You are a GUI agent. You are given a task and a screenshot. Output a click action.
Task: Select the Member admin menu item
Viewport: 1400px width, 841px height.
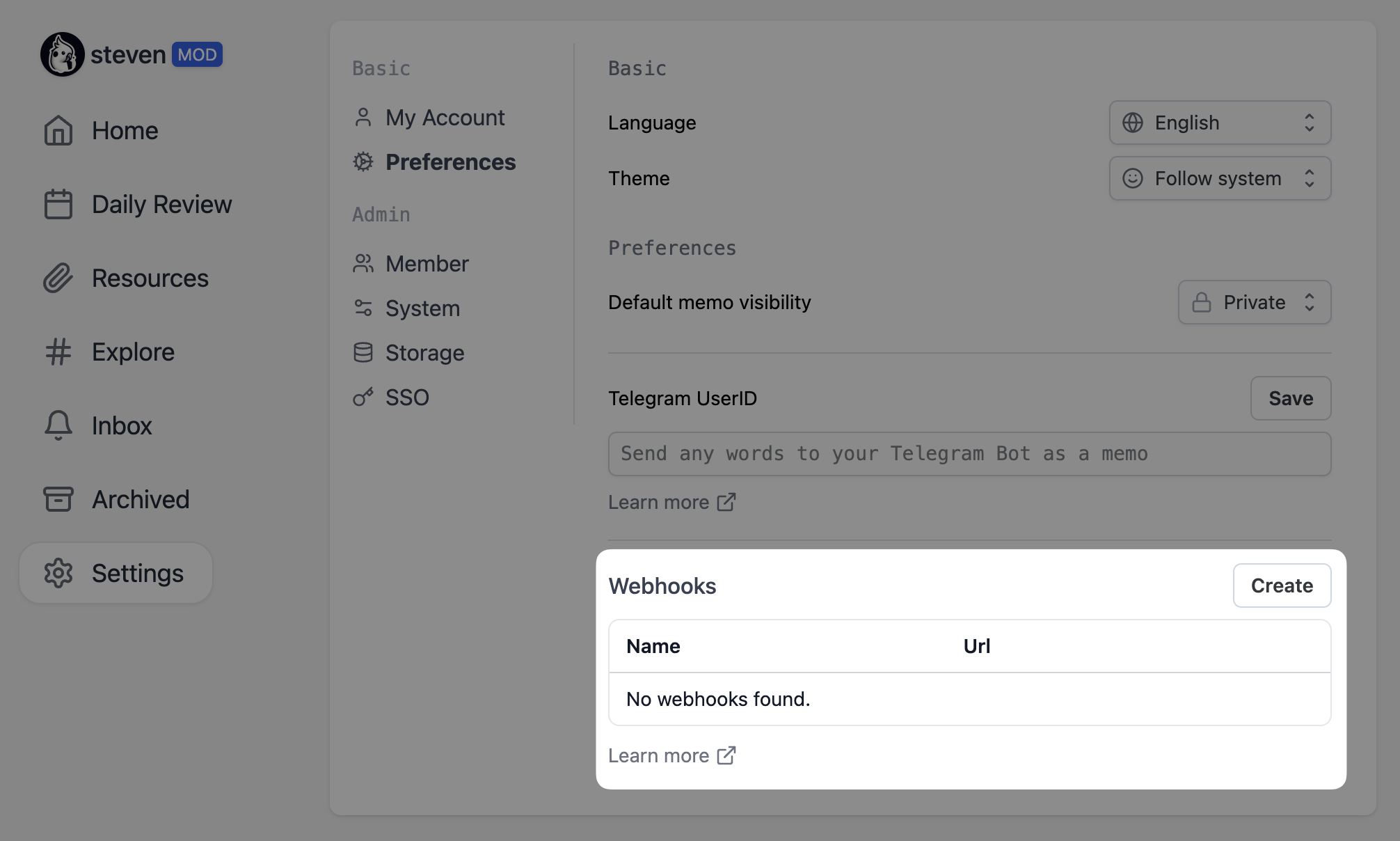click(x=427, y=264)
